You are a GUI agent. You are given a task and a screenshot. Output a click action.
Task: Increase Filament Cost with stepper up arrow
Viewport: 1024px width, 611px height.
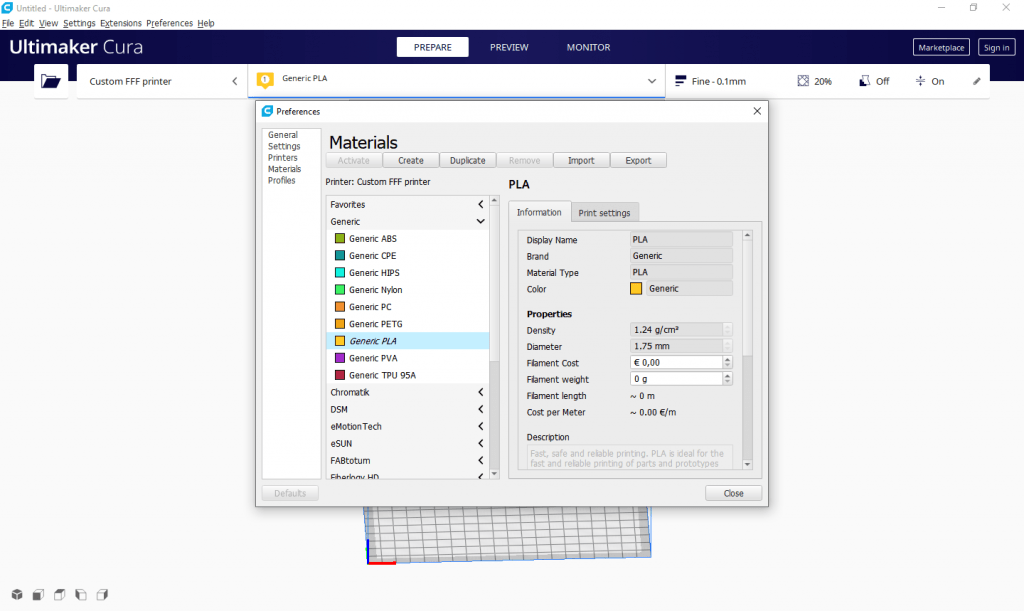pyautogui.click(x=728, y=359)
